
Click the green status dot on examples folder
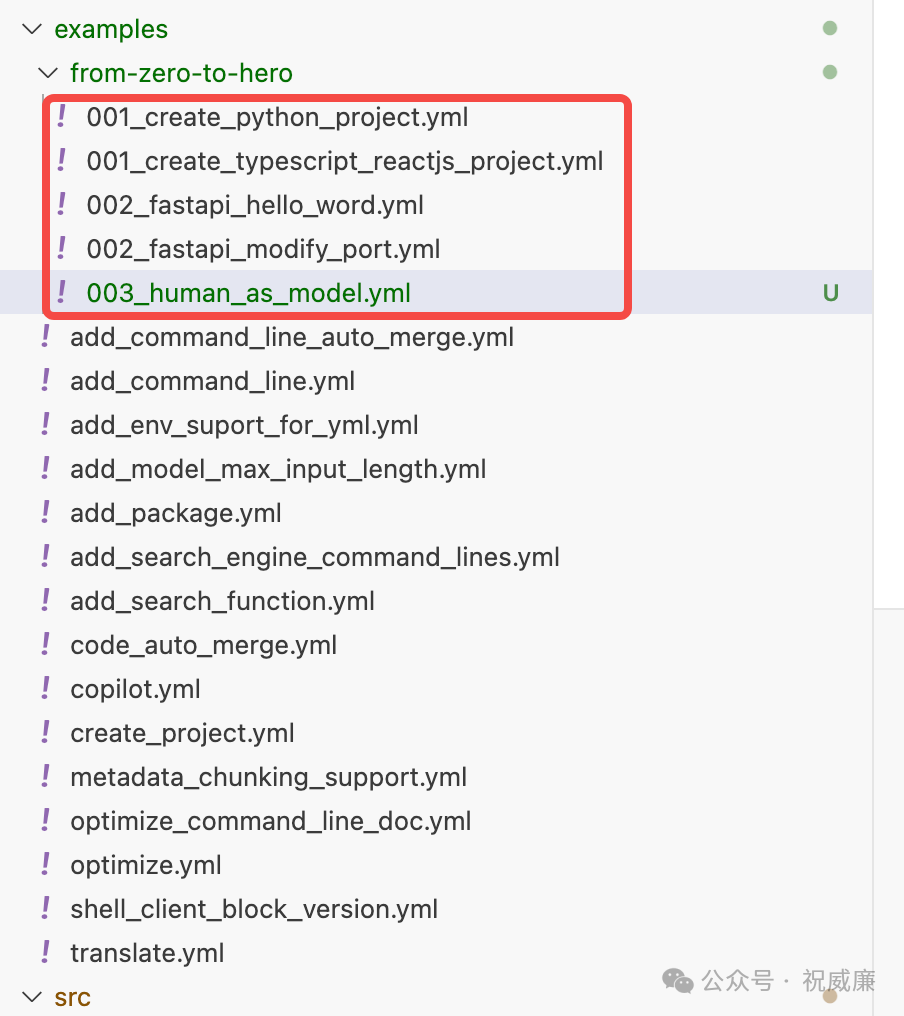pos(829,29)
